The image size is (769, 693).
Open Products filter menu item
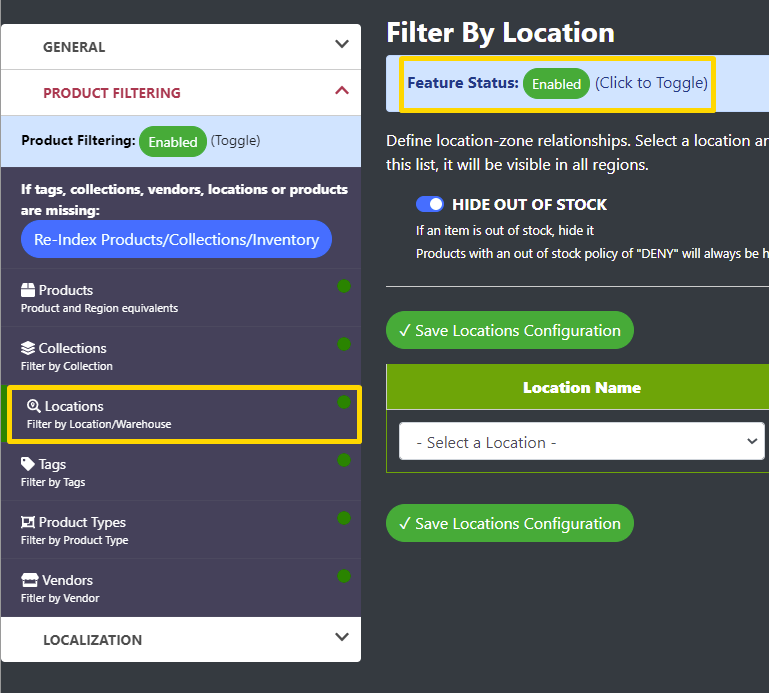click(x=181, y=298)
